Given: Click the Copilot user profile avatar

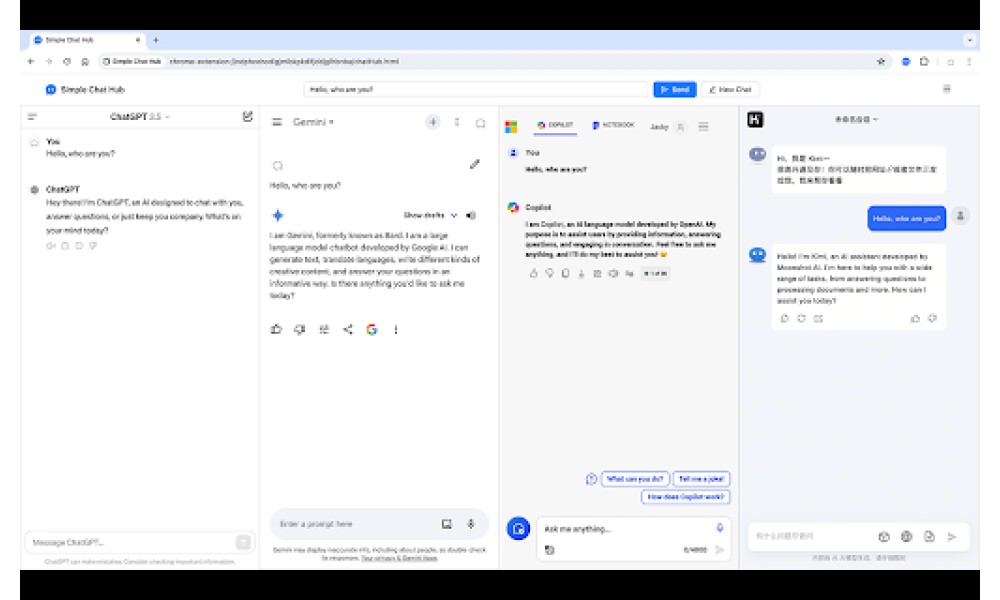Looking at the screenshot, I should (x=680, y=127).
